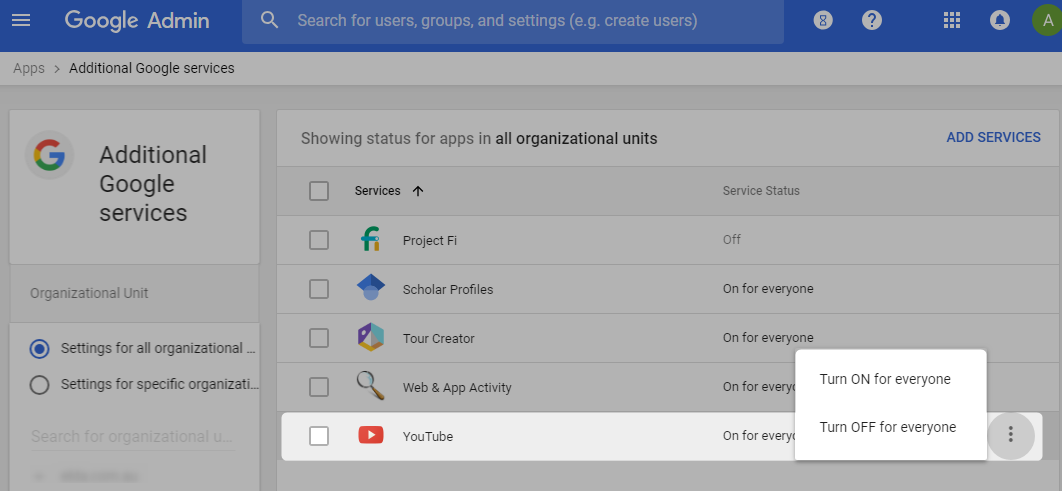Open the Tour Creator service
The height and width of the screenshot is (491, 1062).
438,339
